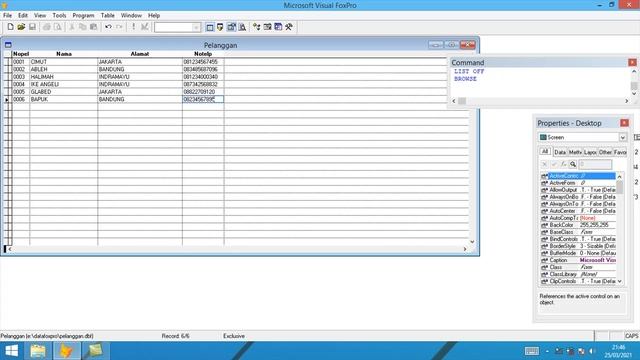This screenshot has width=640, height=360.
Task: Open the Table menu
Action: pyautogui.click(x=108, y=16)
